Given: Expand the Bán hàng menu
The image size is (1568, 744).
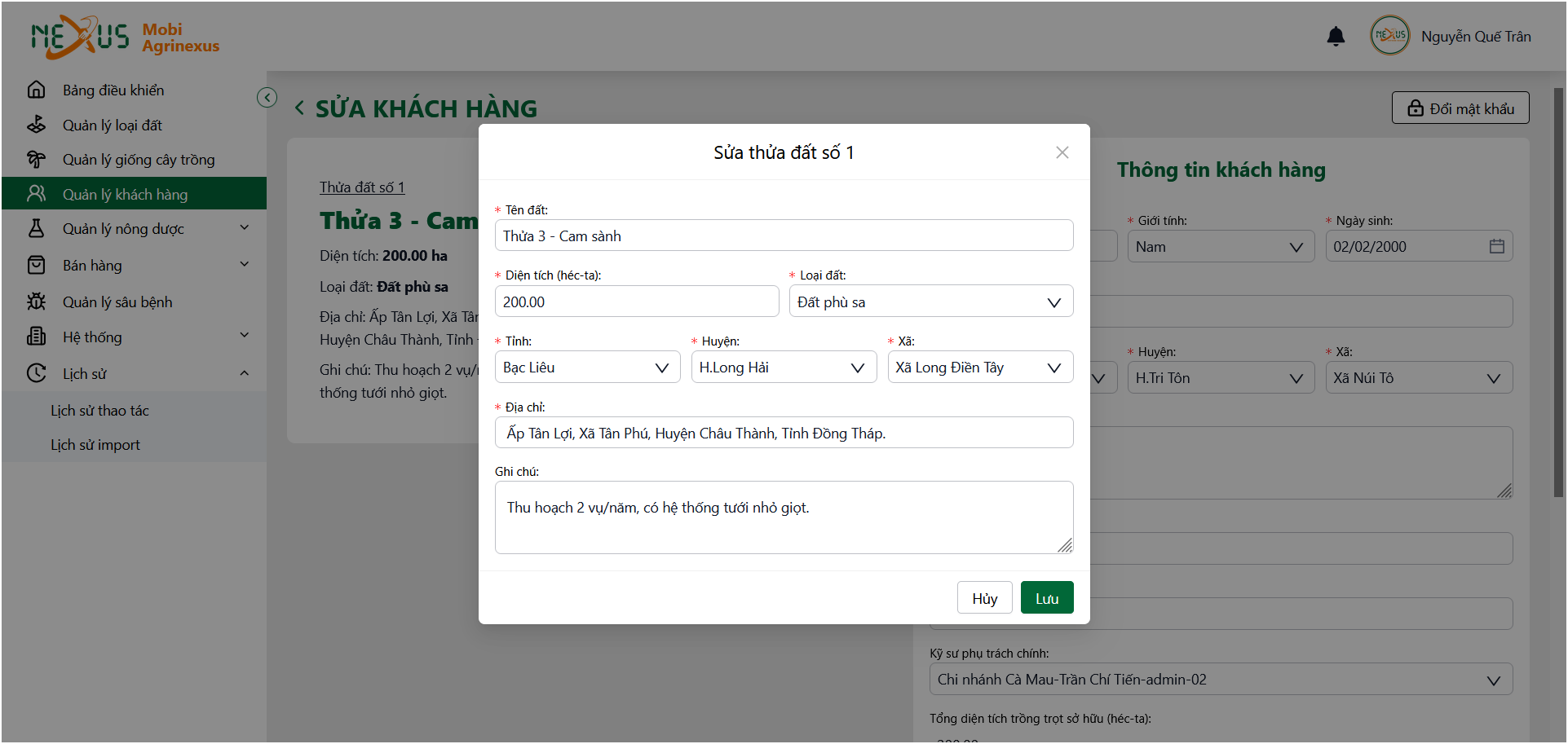Looking at the screenshot, I should pyautogui.click(x=245, y=265).
